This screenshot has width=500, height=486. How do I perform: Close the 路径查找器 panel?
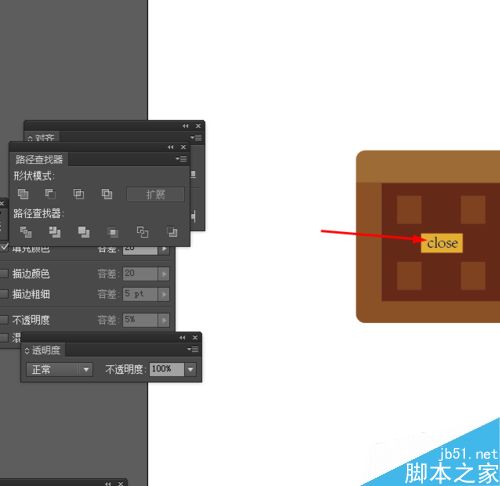coord(183,147)
